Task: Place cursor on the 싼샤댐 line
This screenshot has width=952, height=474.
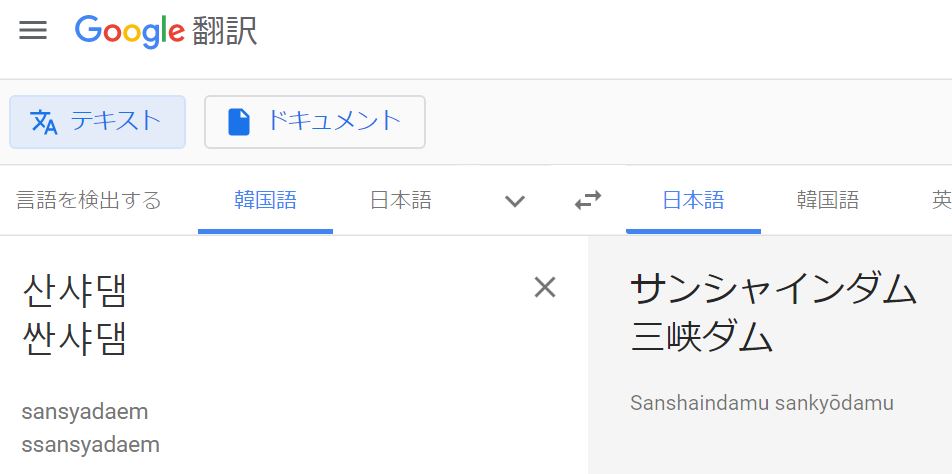Action: tap(75, 339)
